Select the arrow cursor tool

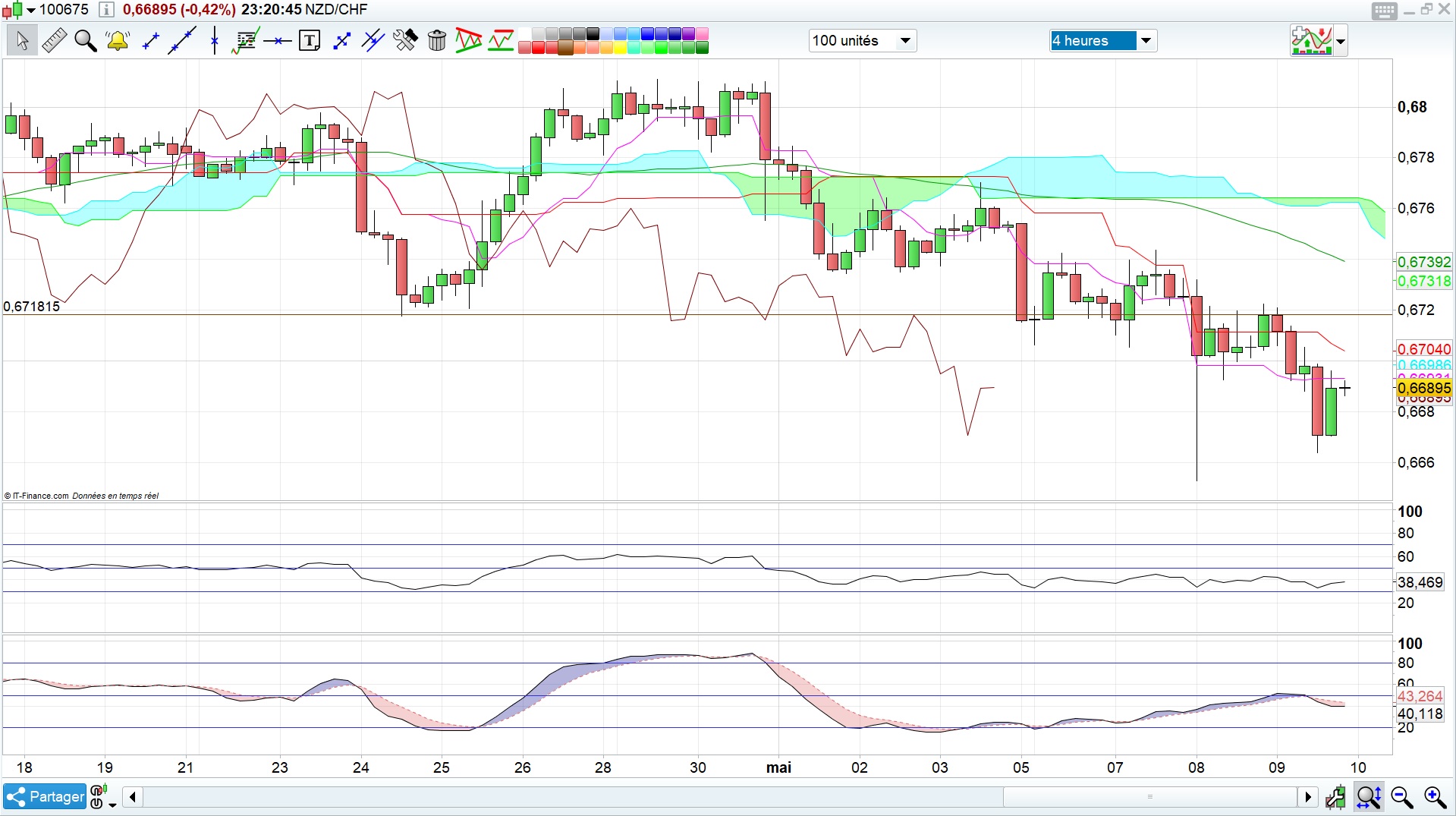(22, 40)
